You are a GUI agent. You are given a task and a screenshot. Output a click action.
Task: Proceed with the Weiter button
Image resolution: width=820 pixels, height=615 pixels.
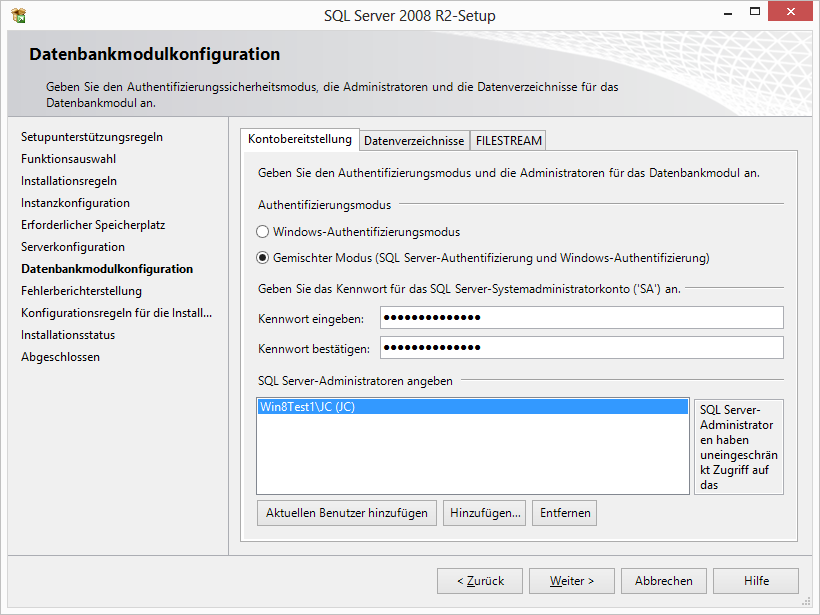572,581
